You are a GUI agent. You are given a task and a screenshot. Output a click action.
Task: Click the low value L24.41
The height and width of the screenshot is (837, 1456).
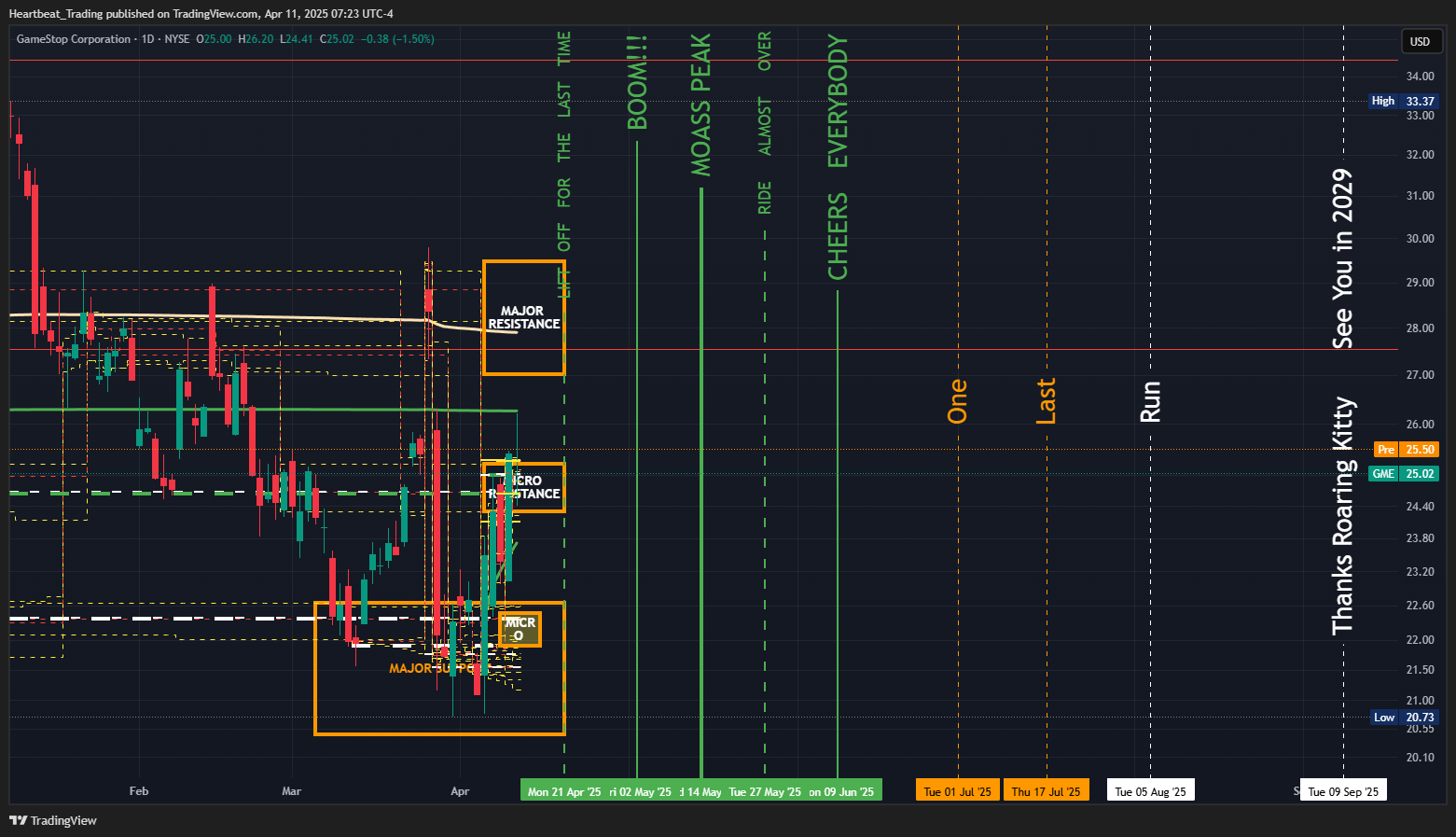pyautogui.click(x=297, y=39)
